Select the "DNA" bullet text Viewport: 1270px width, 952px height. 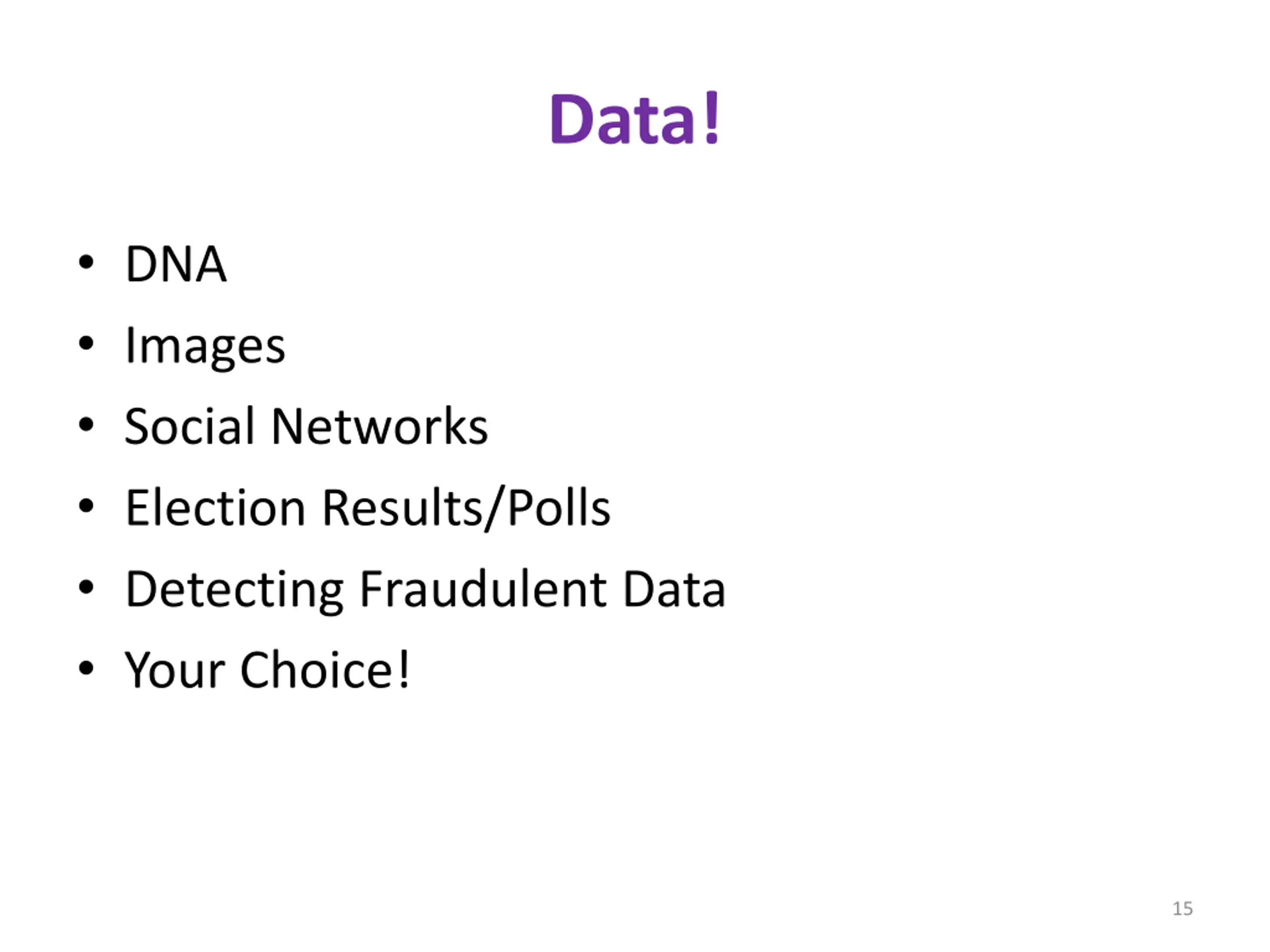pos(176,265)
